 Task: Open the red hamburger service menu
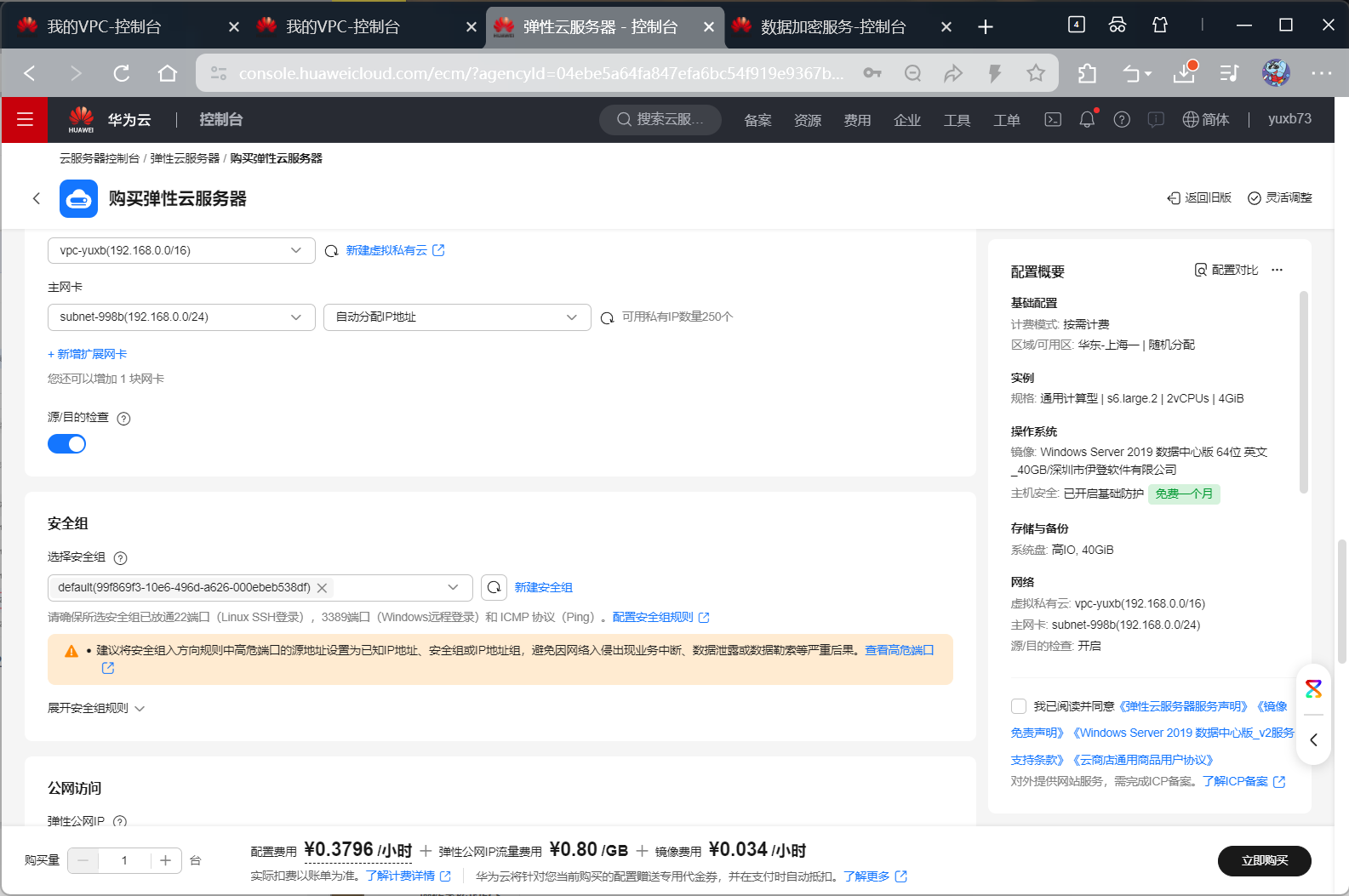(x=25, y=120)
